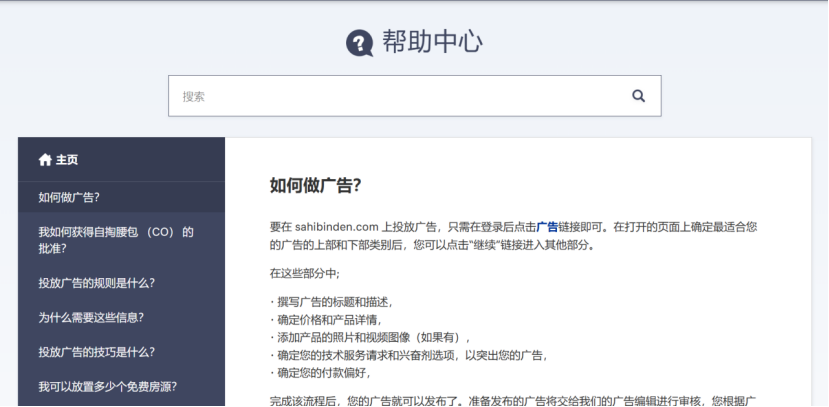The width and height of the screenshot is (829, 407).
Task: Click the bullet 添加产品的照片和视频图像
Action: tap(370, 337)
